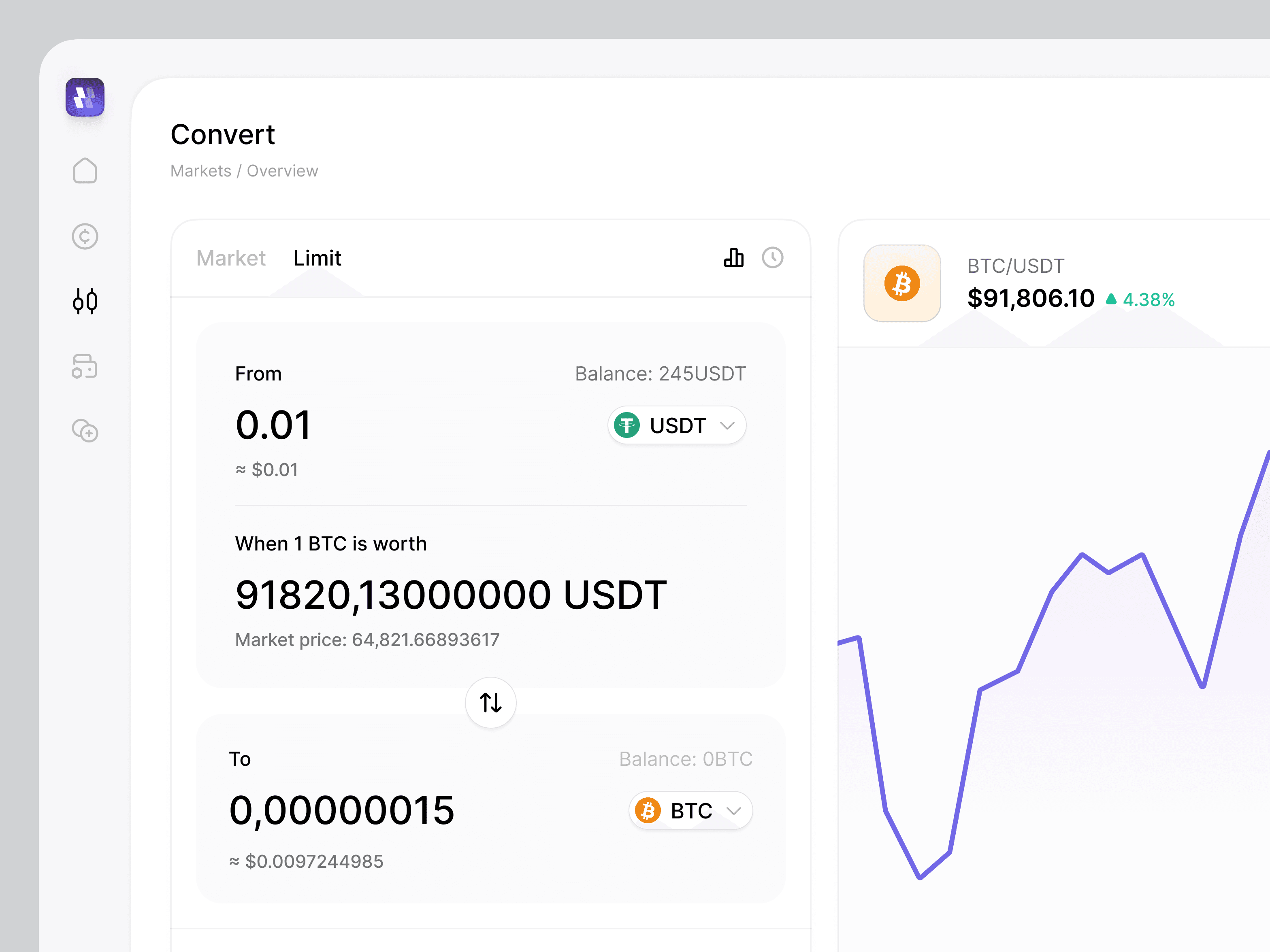Open the home icon in sidebar
Viewport: 1270px width, 952px height.
(85, 170)
